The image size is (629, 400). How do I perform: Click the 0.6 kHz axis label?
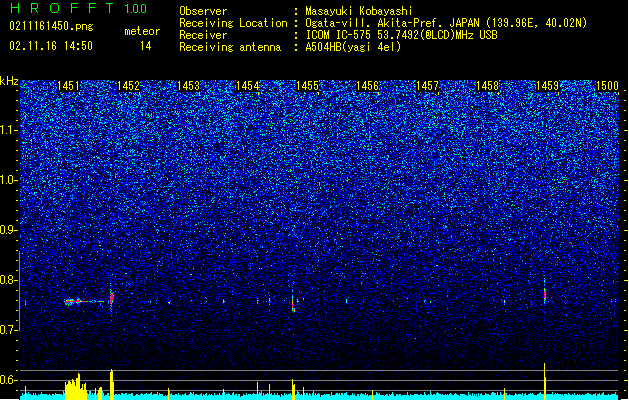point(9,380)
